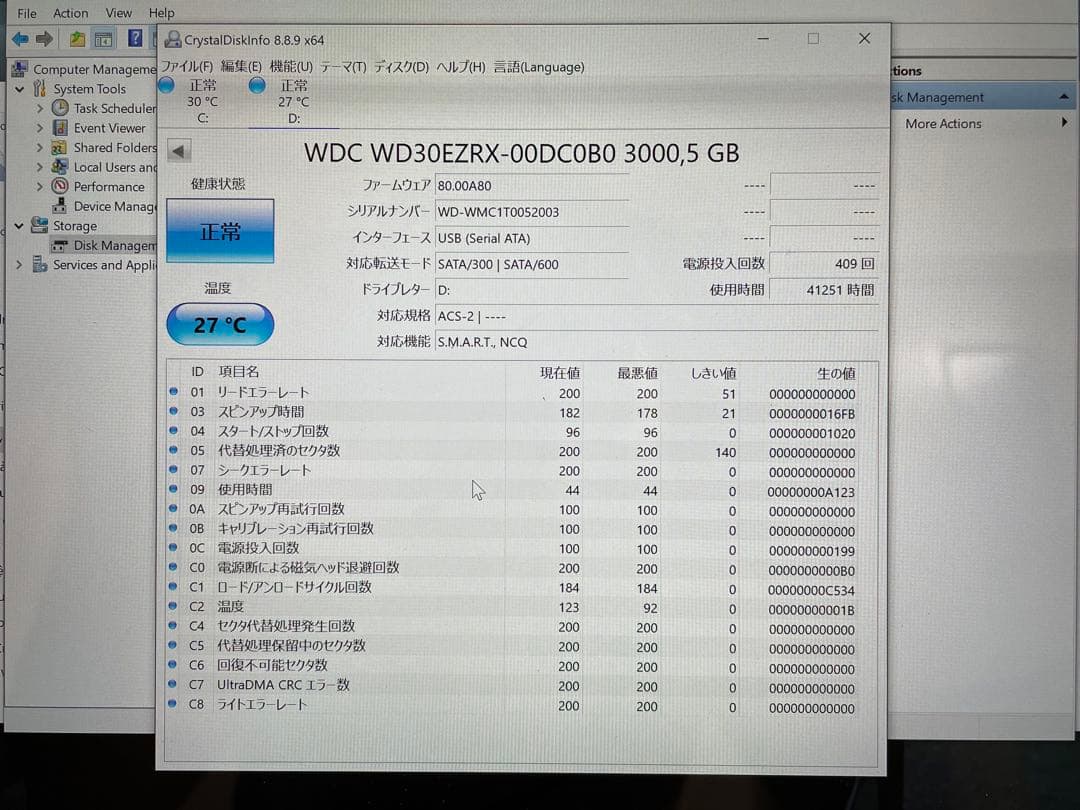Click the interface field USB (Serial ATA)

click(532, 238)
